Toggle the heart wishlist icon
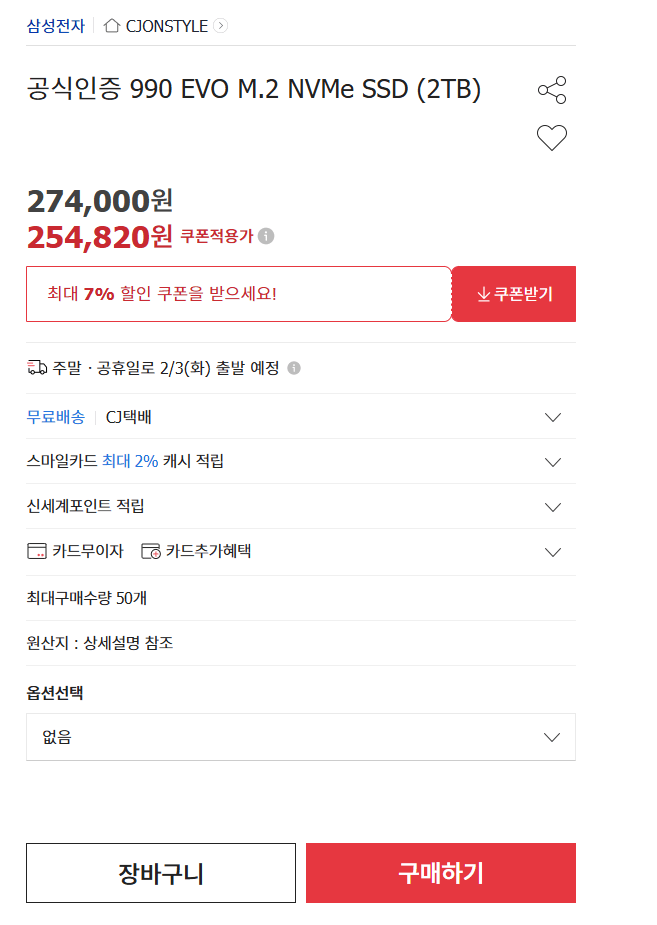The height and width of the screenshot is (925, 657). pos(552,138)
